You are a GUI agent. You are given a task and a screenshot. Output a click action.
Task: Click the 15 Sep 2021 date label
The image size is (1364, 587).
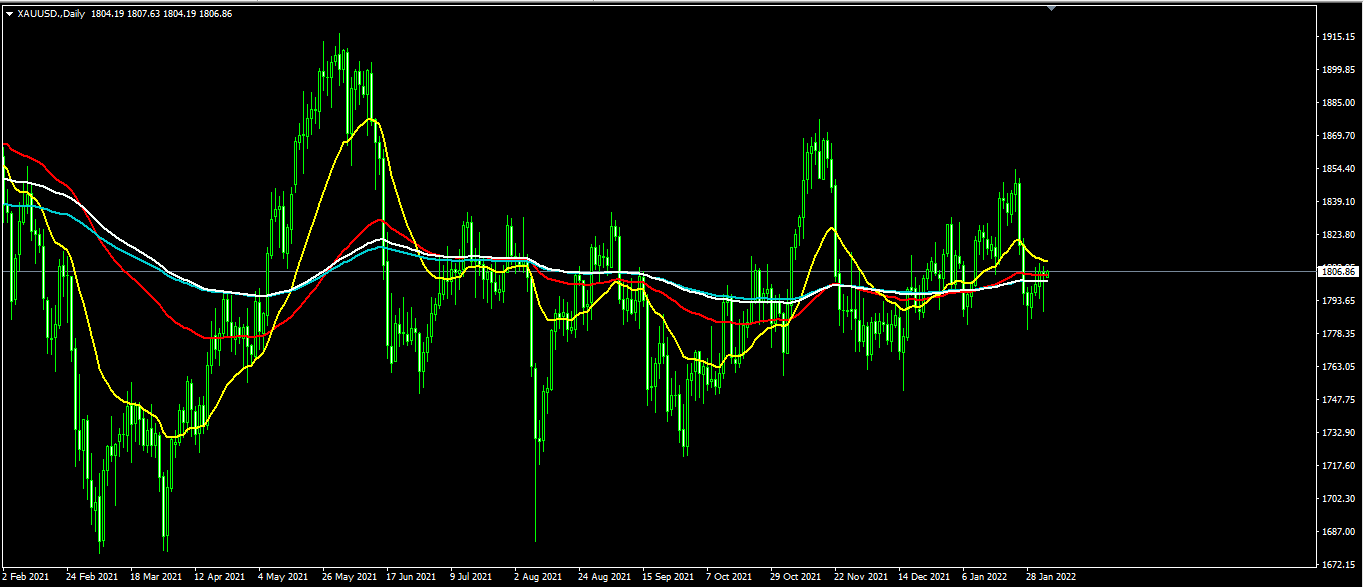pyautogui.click(x=668, y=577)
